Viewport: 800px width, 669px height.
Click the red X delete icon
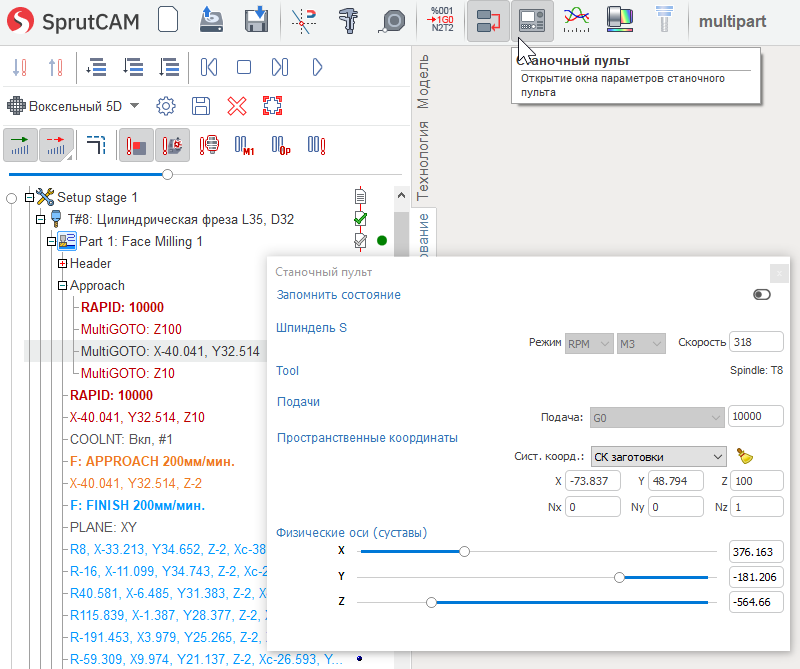coord(237,105)
